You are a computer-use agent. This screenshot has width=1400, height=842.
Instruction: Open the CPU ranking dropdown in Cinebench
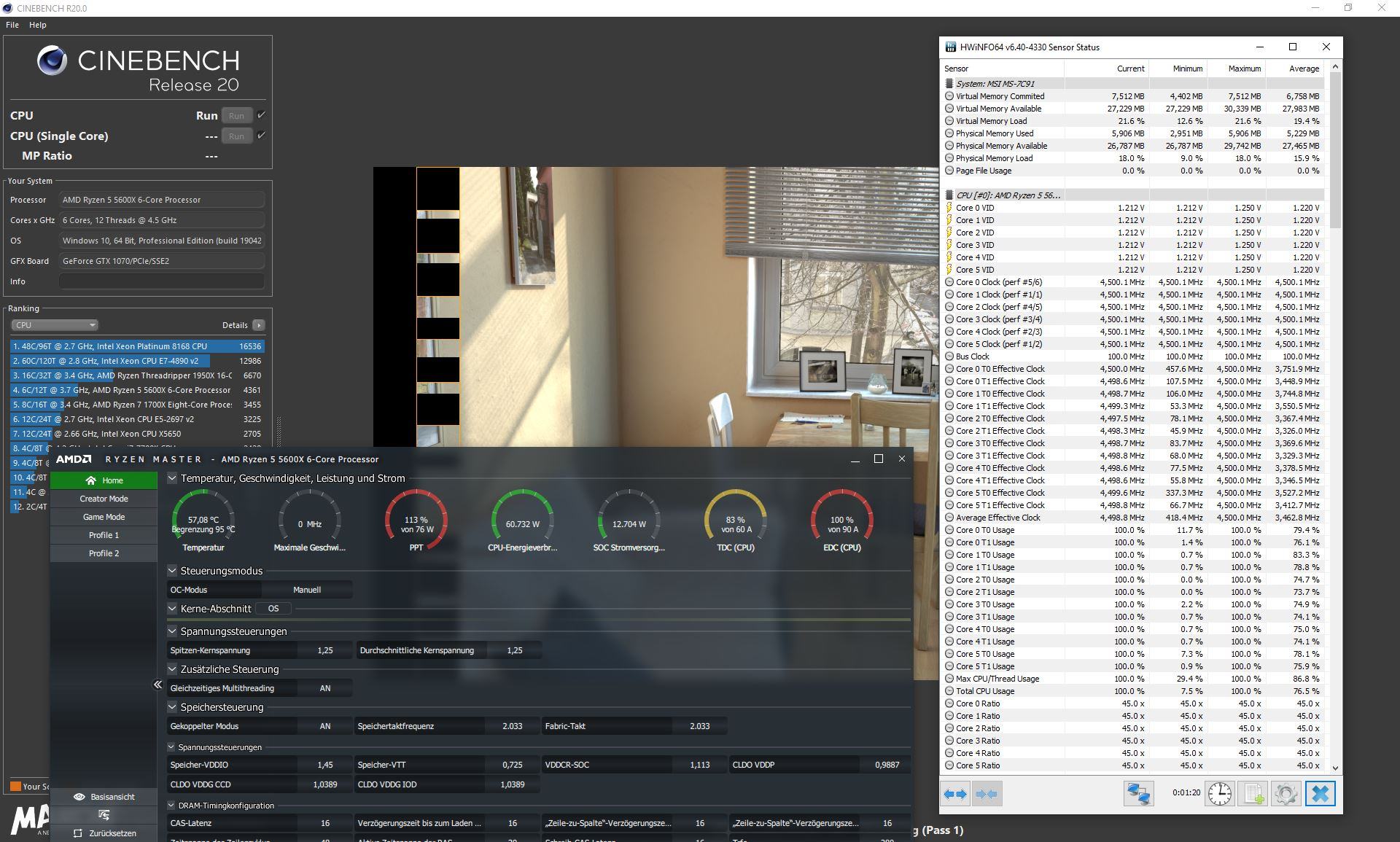pos(55,325)
